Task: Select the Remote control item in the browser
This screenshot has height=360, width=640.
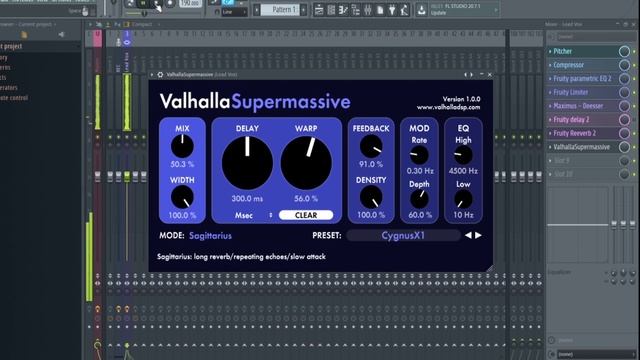Action: 14,98
